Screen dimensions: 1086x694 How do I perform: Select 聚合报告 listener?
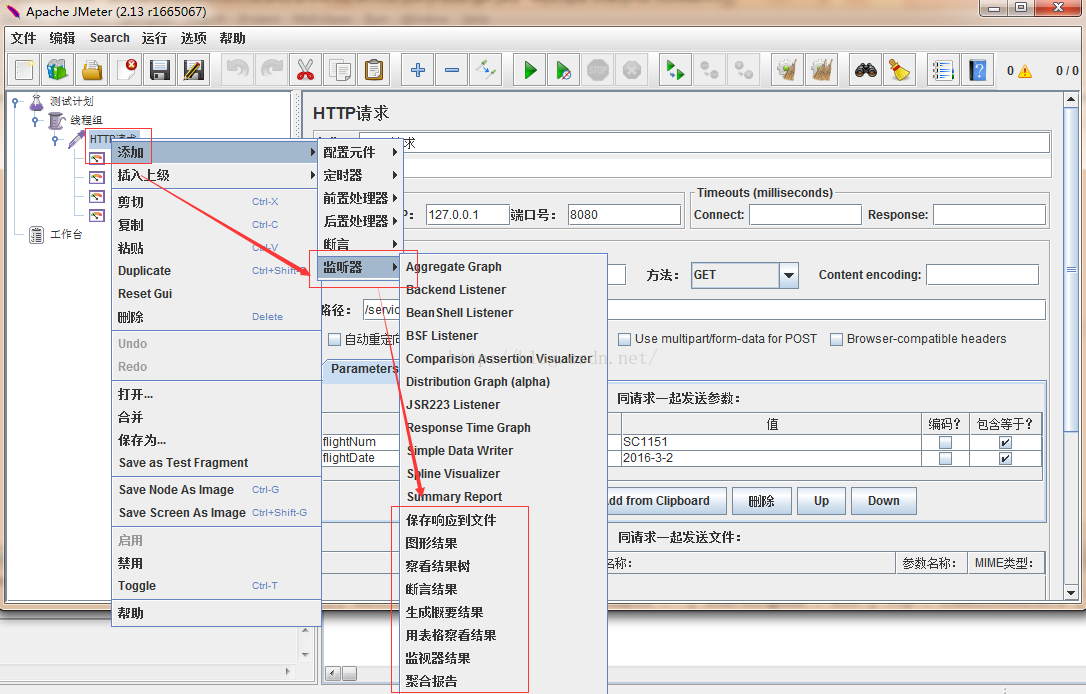(x=431, y=681)
